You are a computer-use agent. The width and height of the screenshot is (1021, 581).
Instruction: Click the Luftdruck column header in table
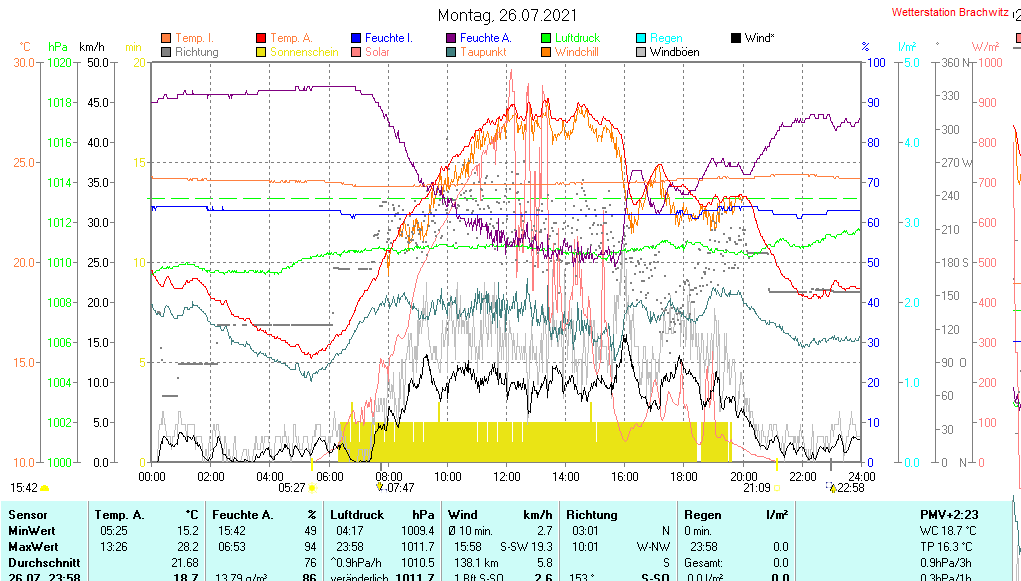[x=356, y=514]
